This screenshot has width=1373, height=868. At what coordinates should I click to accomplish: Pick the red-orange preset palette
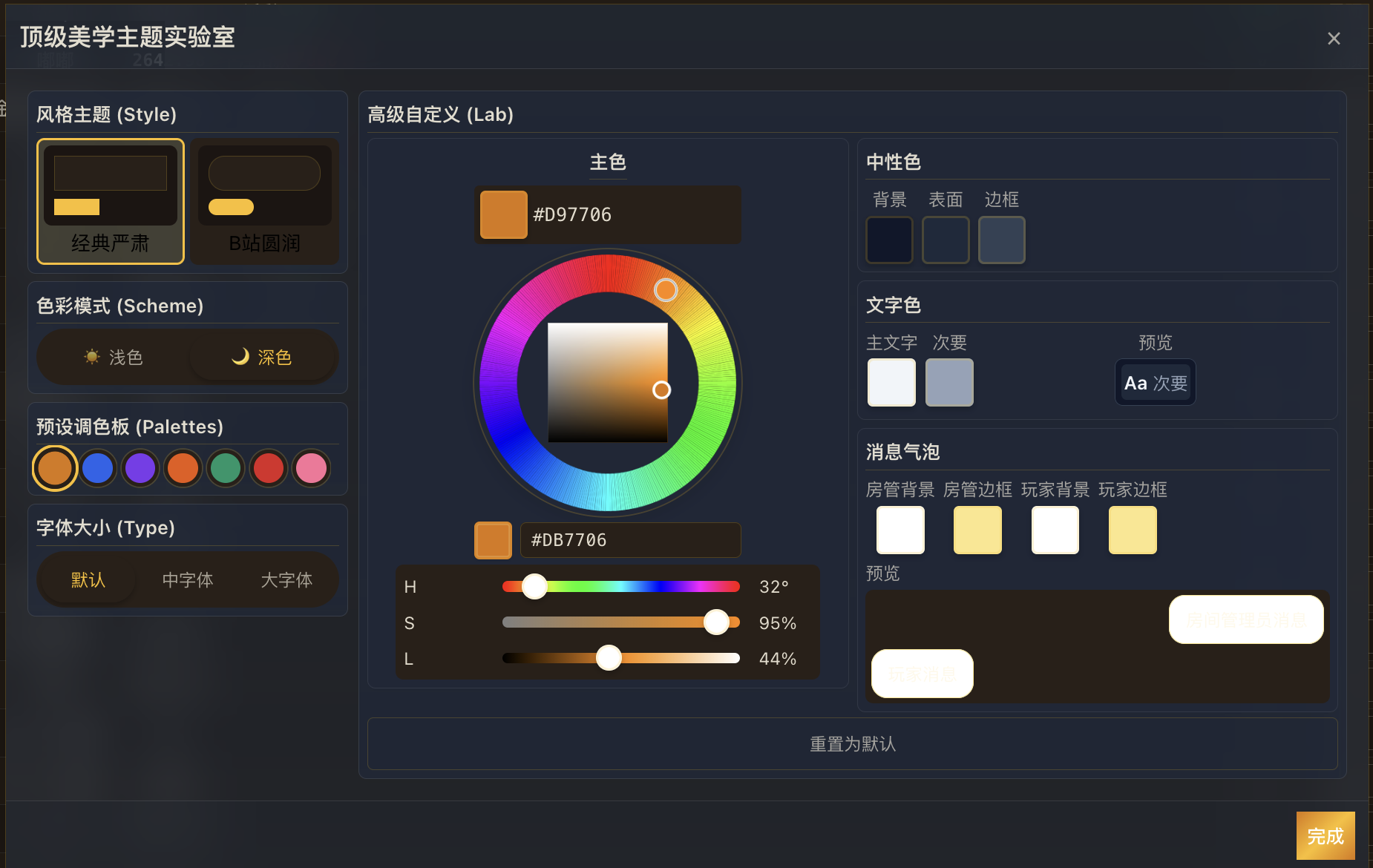pos(183,468)
